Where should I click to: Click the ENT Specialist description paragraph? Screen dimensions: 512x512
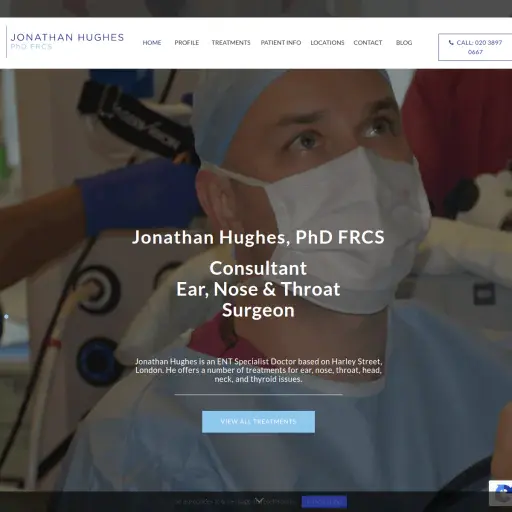258,370
